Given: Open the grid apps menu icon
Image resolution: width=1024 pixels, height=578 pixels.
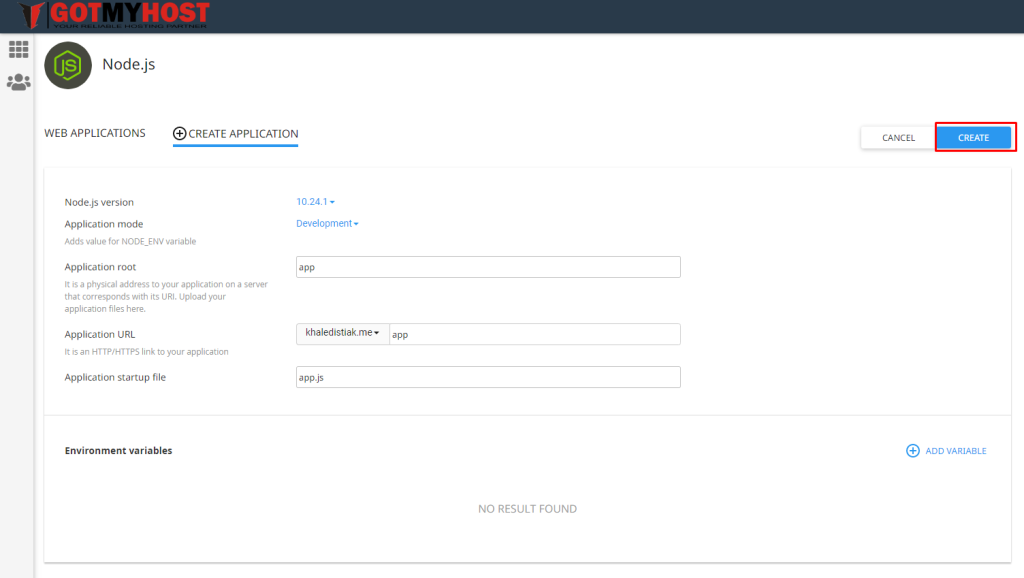Looking at the screenshot, I should pyautogui.click(x=18, y=49).
